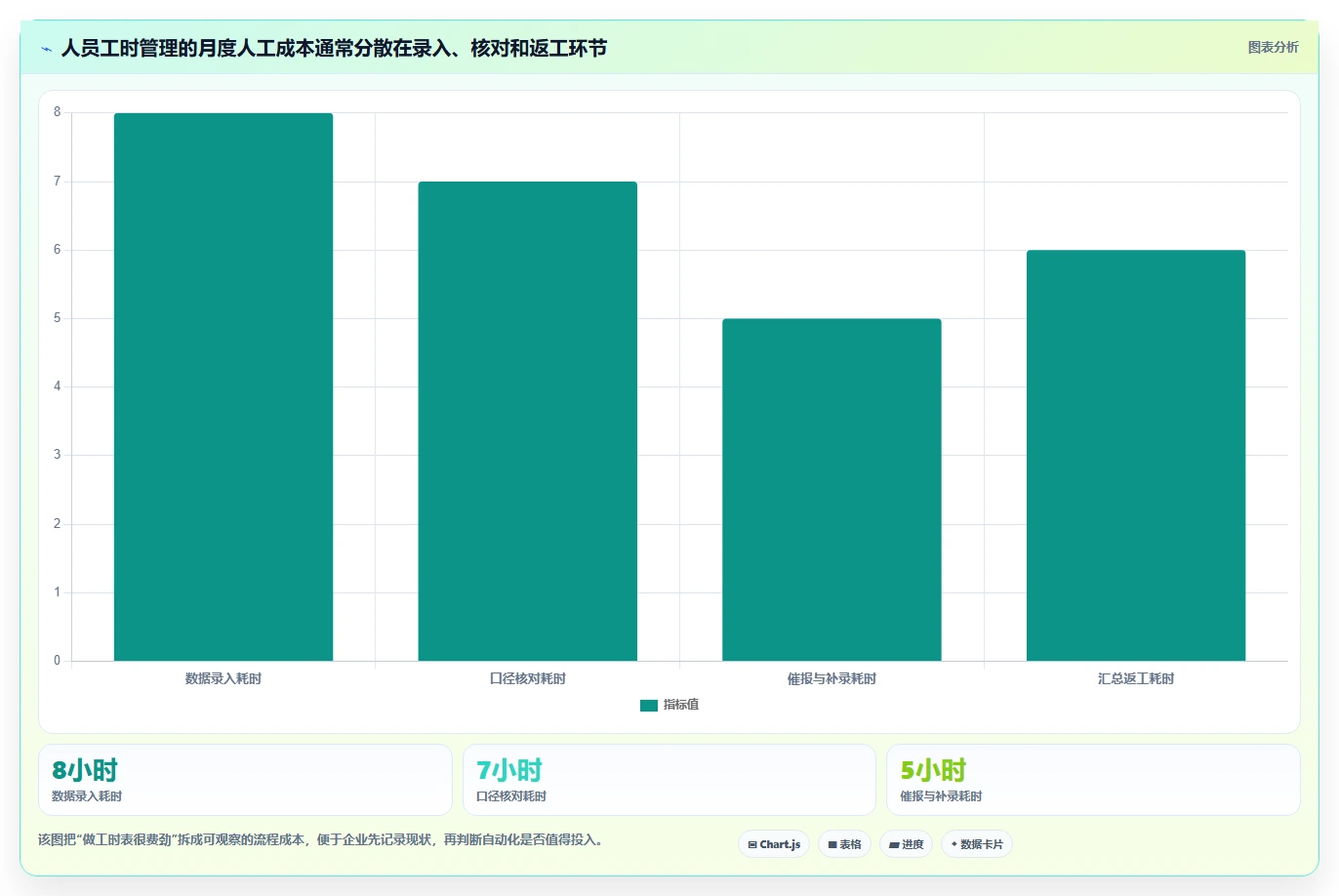Click the lightning icon beside the title

tap(46, 49)
